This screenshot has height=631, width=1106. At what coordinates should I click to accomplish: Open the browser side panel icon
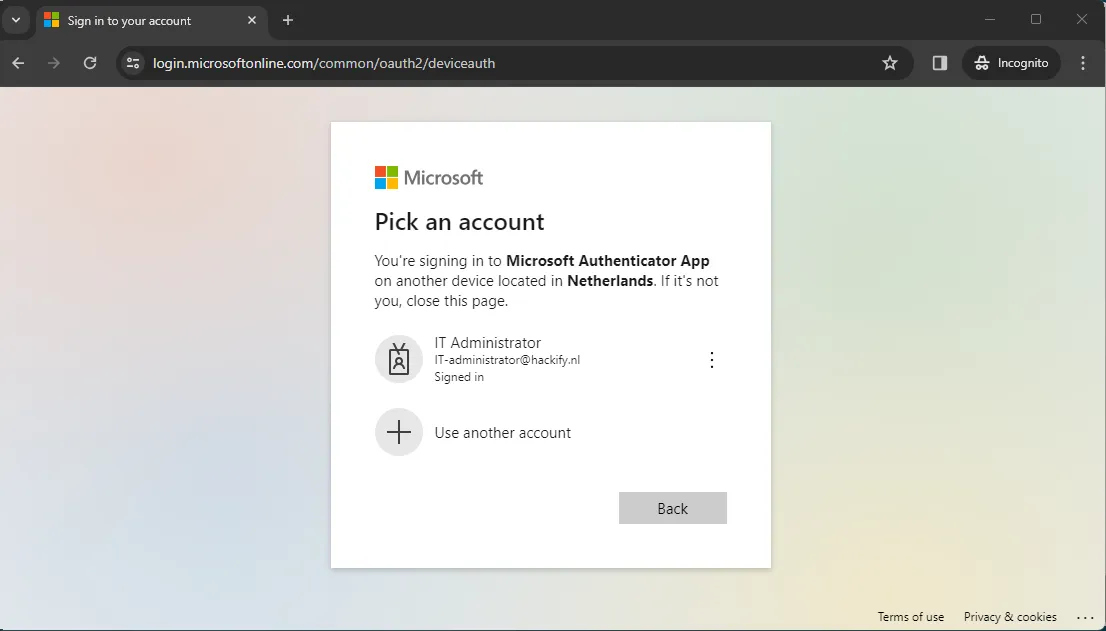coord(938,62)
